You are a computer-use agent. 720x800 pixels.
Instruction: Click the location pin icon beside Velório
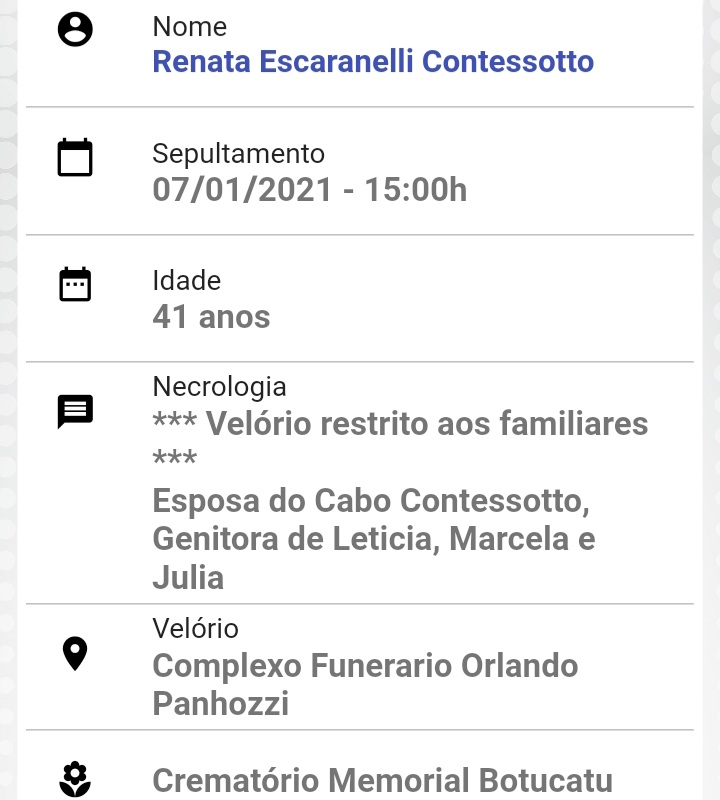tap(75, 654)
